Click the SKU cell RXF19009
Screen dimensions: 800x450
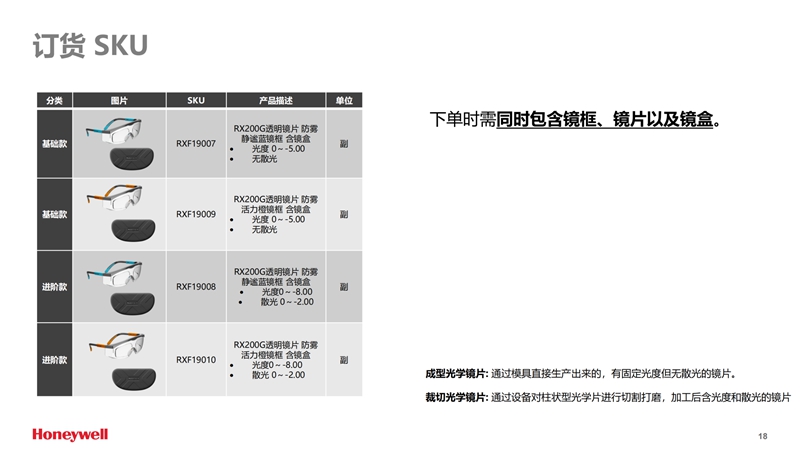[196, 214]
